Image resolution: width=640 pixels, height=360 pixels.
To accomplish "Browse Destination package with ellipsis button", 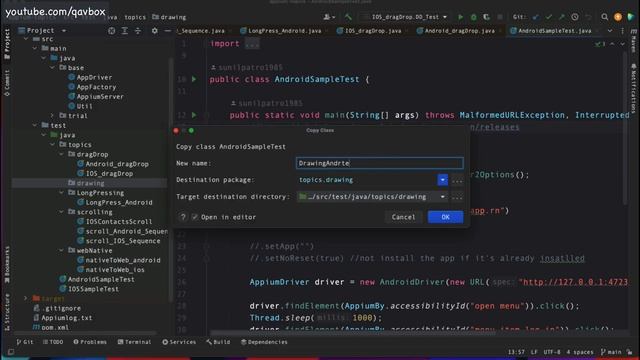I will coord(457,180).
